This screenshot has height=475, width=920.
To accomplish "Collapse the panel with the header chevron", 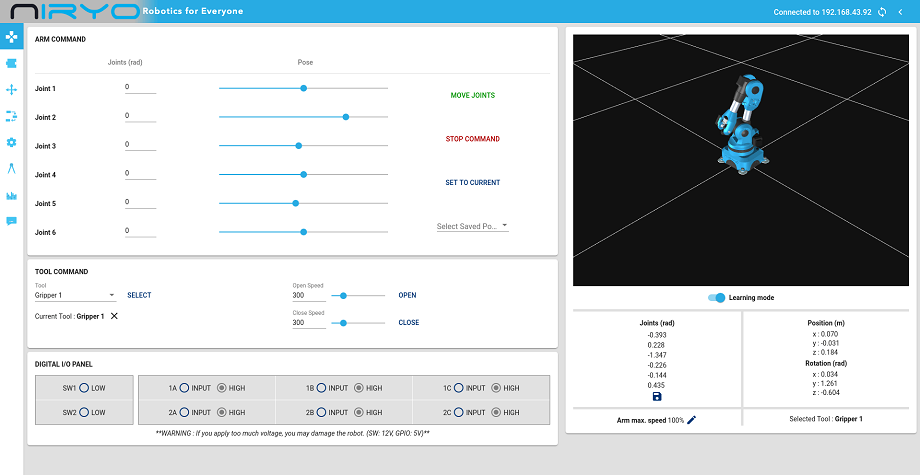I will click(x=901, y=12).
